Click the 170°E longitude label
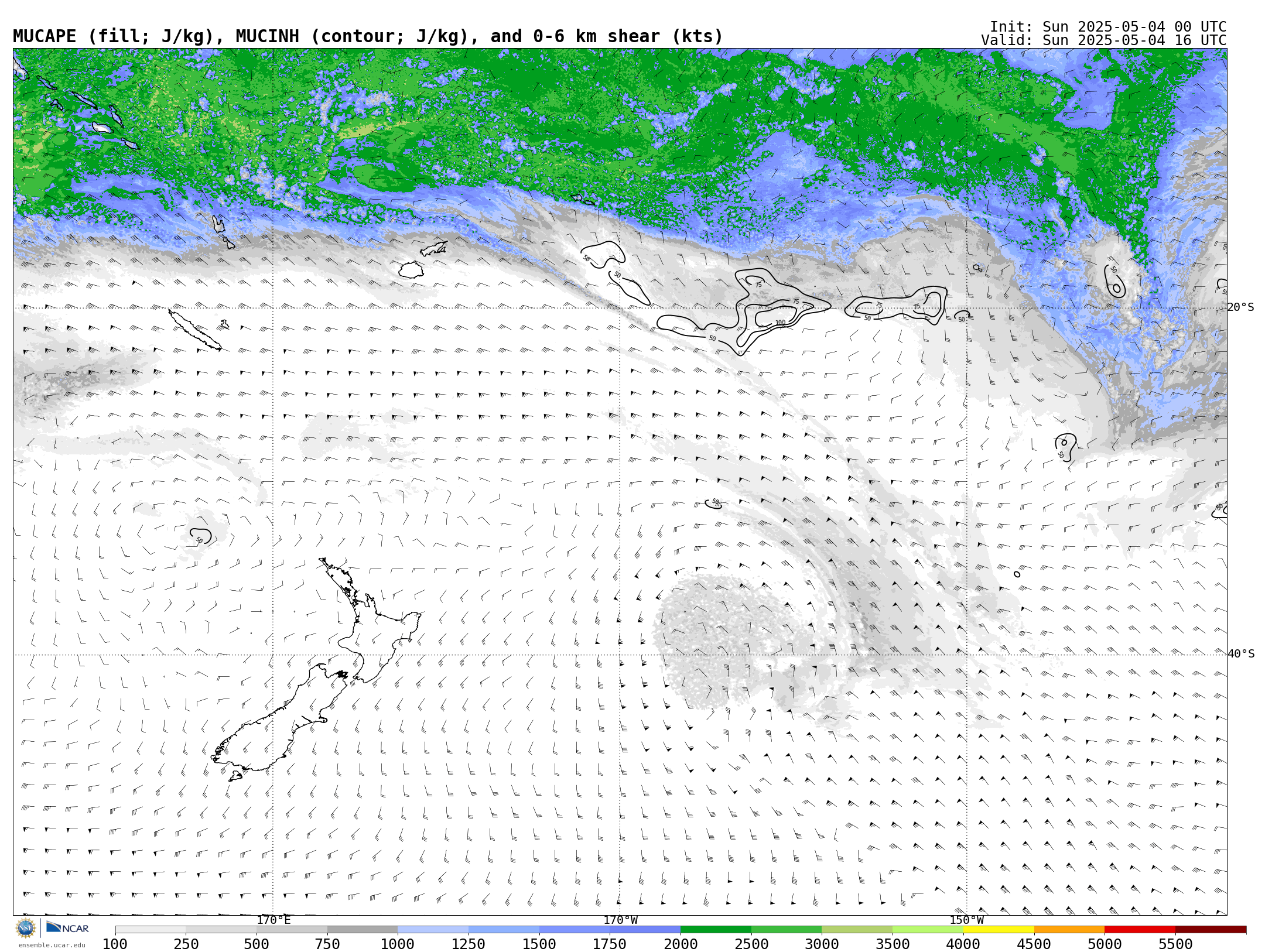The image size is (1265, 952). 273,920
